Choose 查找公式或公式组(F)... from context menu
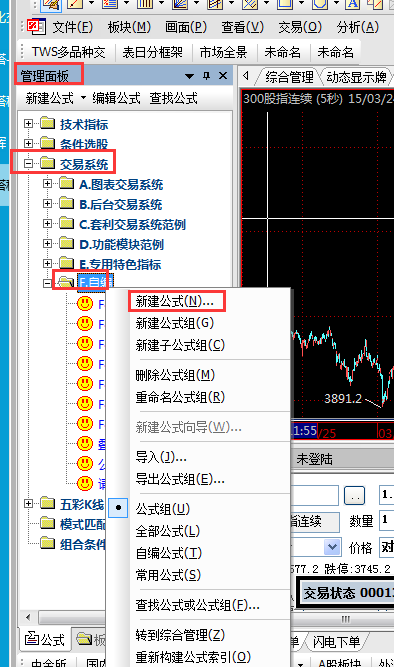 [197, 605]
